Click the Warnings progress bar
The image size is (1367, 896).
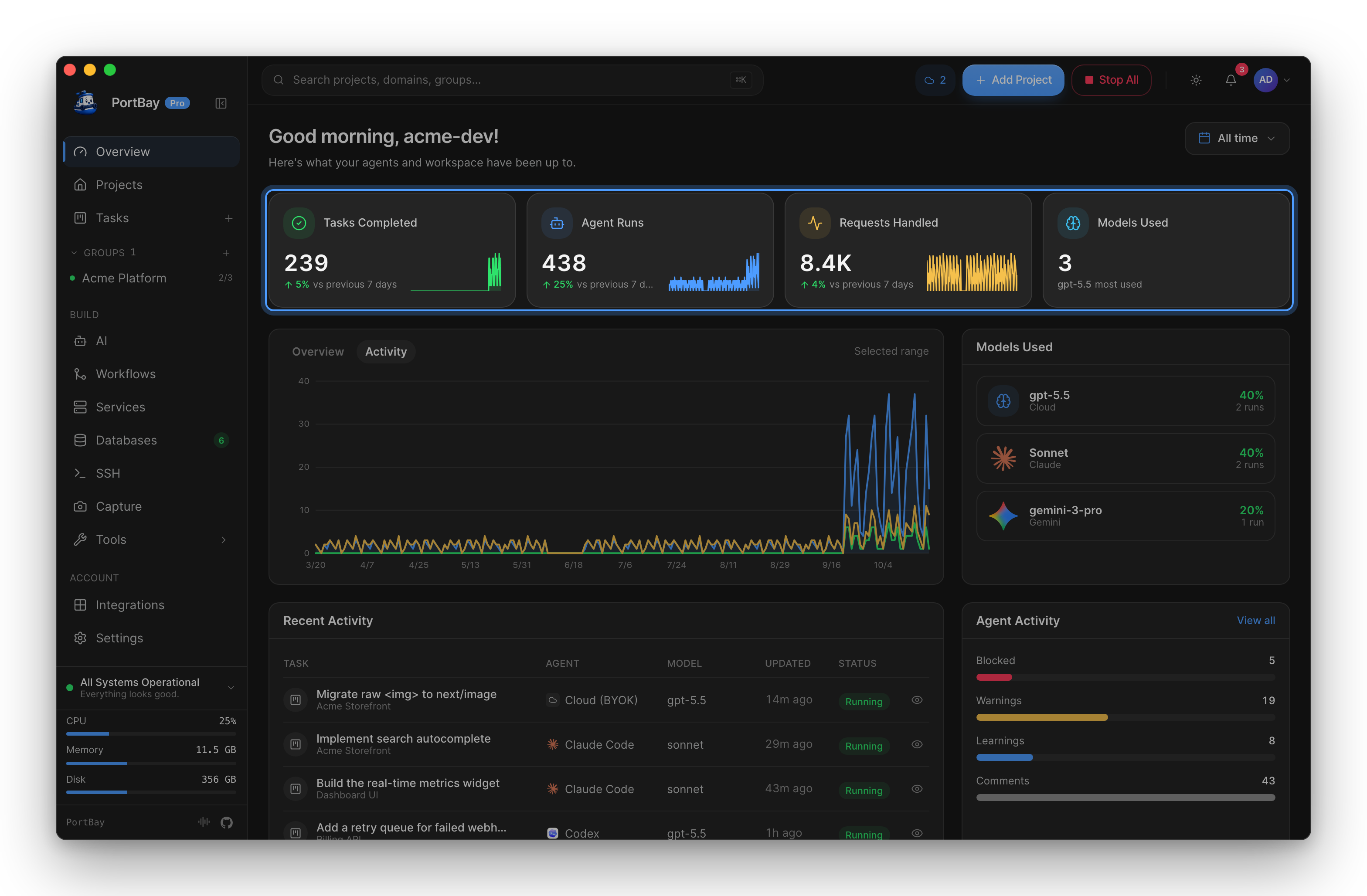(1125, 717)
